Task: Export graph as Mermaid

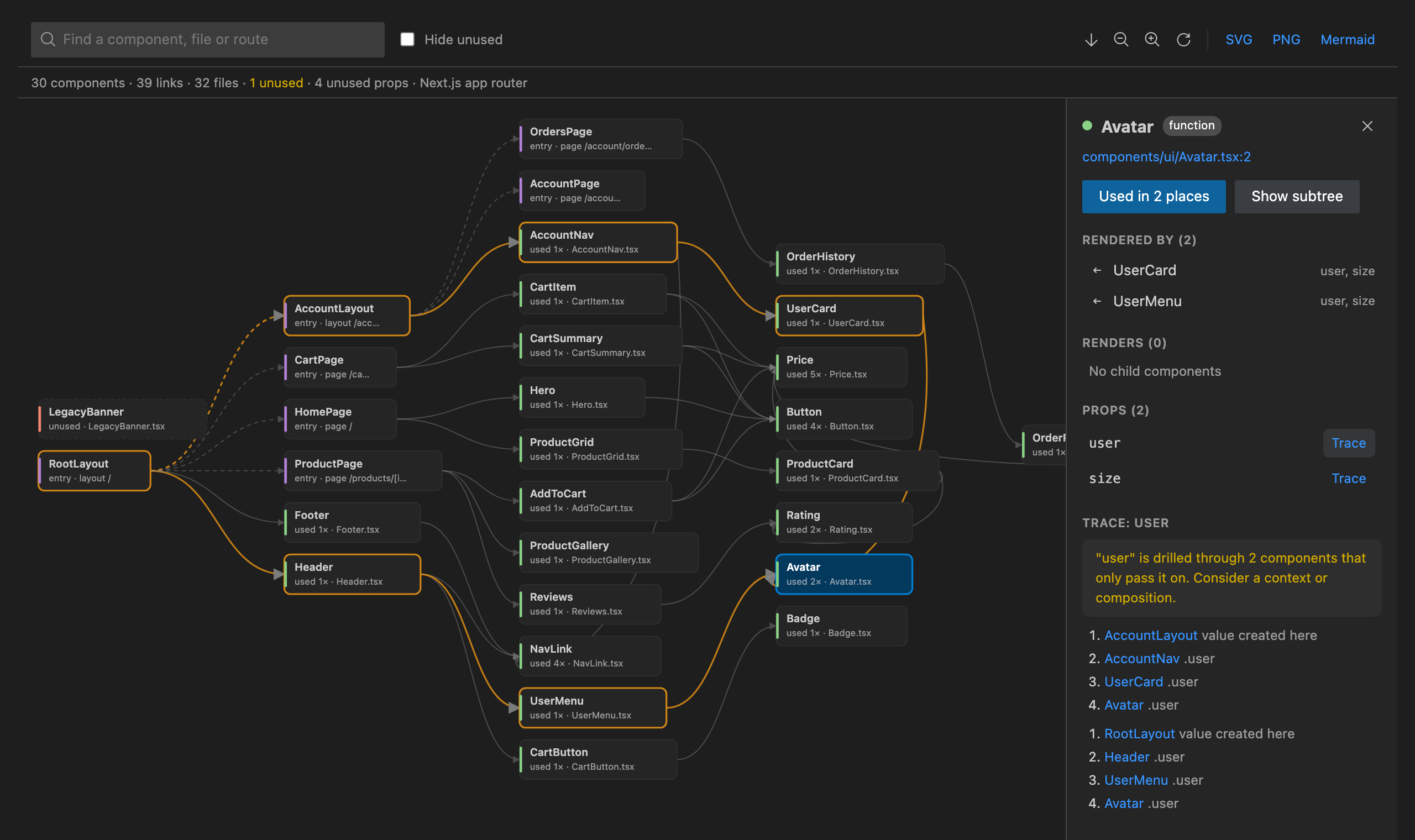Action: click(1347, 40)
